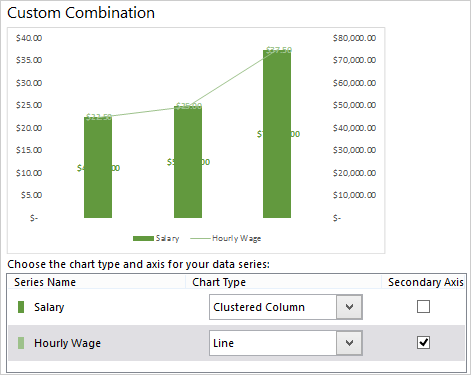Click the $80,000.00 secondary axis label
The image size is (471, 375).
click(x=354, y=38)
